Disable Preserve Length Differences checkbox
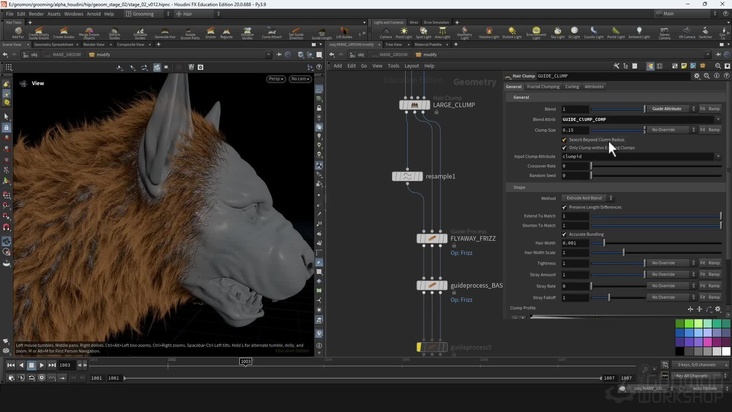Screen dimensions: 732x412 tap(564, 206)
